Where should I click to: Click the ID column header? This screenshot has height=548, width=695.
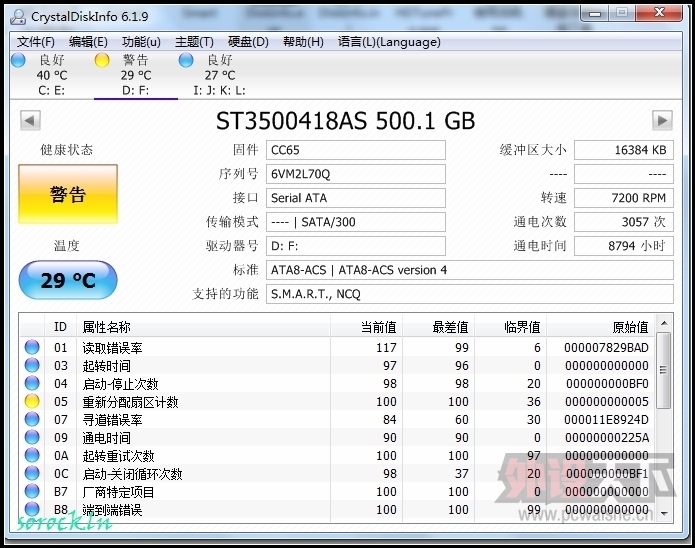[60, 327]
